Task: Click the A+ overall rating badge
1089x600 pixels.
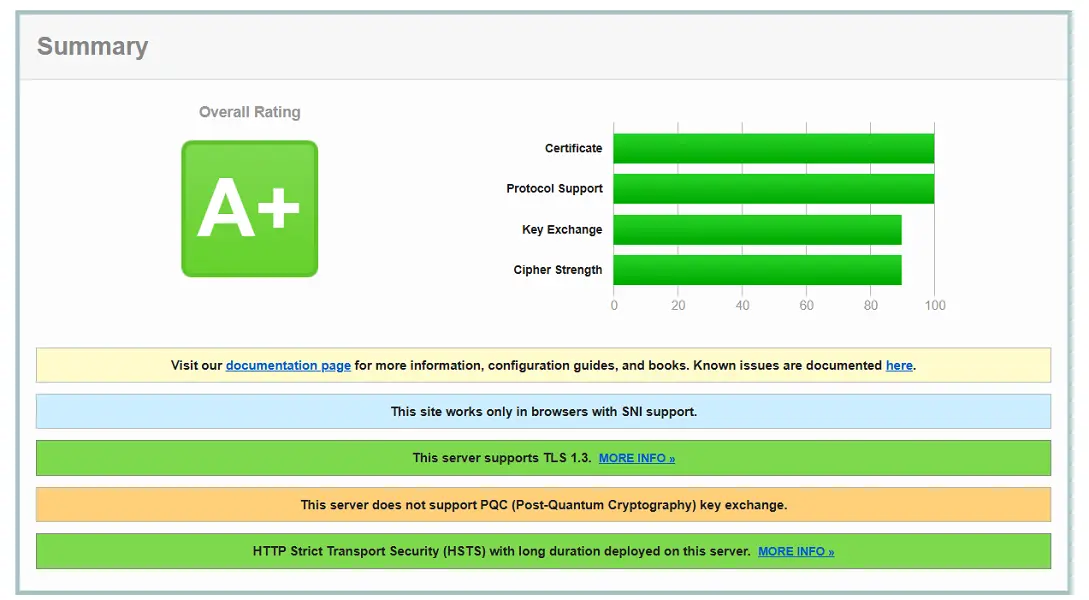Action: (249, 209)
